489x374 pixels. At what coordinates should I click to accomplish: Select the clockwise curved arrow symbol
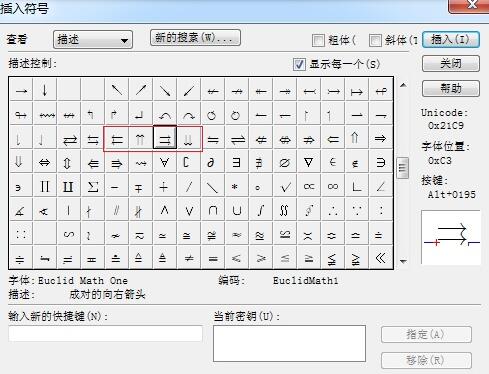pyautogui.click(x=189, y=114)
